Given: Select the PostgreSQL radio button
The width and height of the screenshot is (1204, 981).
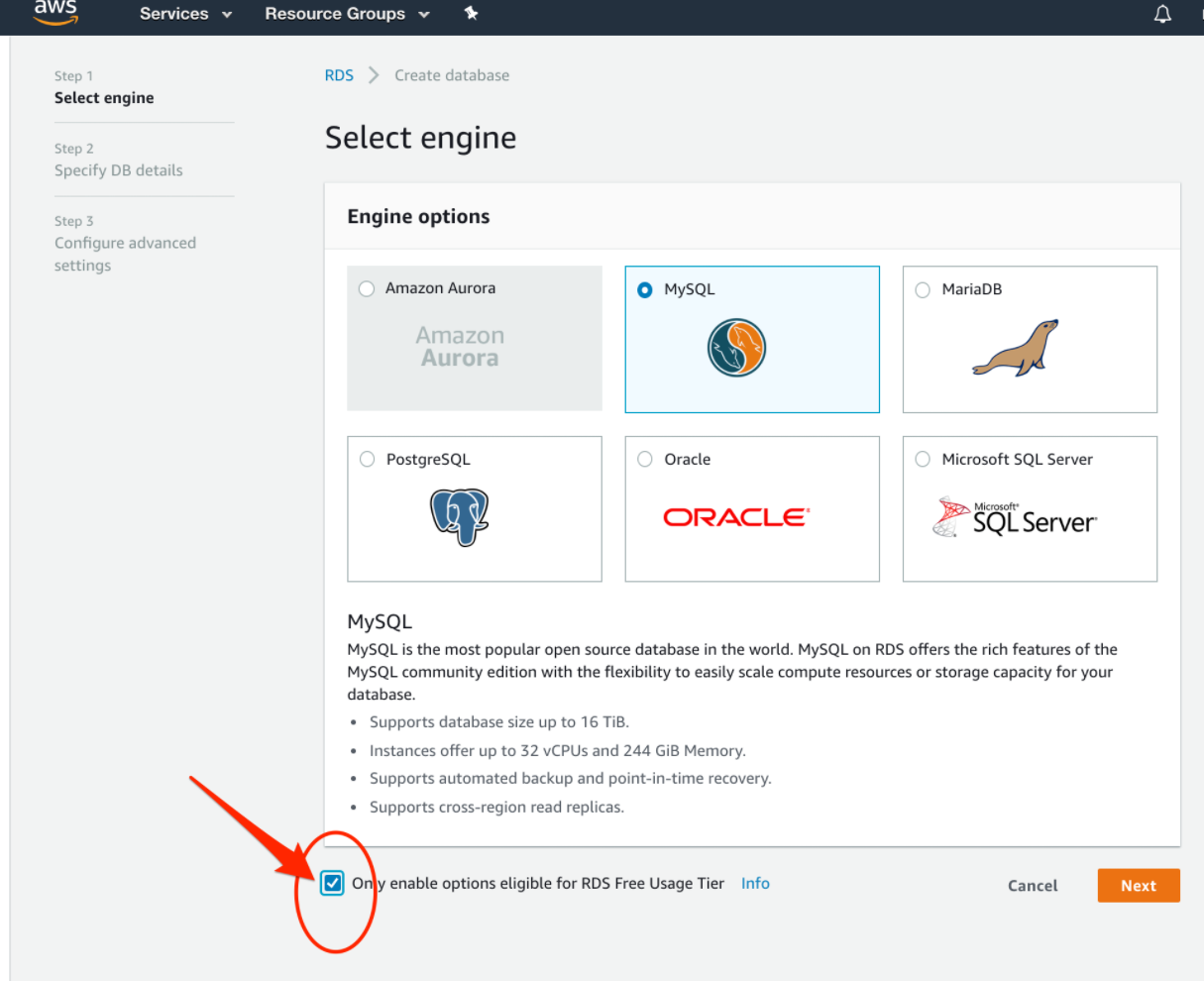Looking at the screenshot, I should point(368,459).
